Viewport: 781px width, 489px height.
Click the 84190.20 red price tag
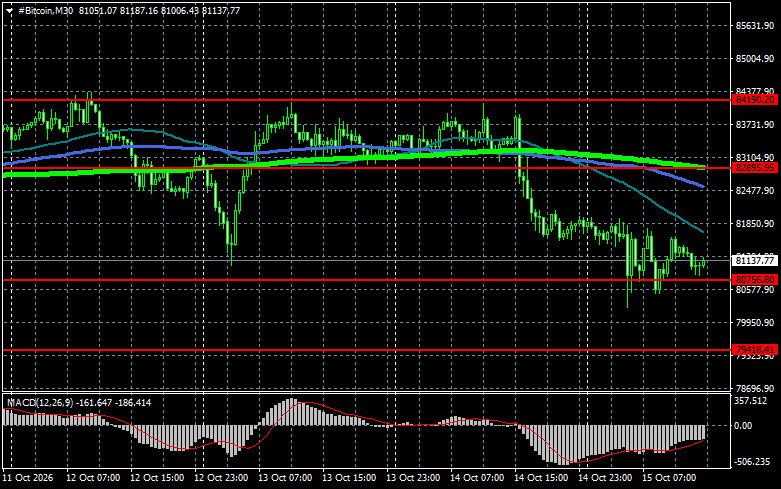pos(755,100)
